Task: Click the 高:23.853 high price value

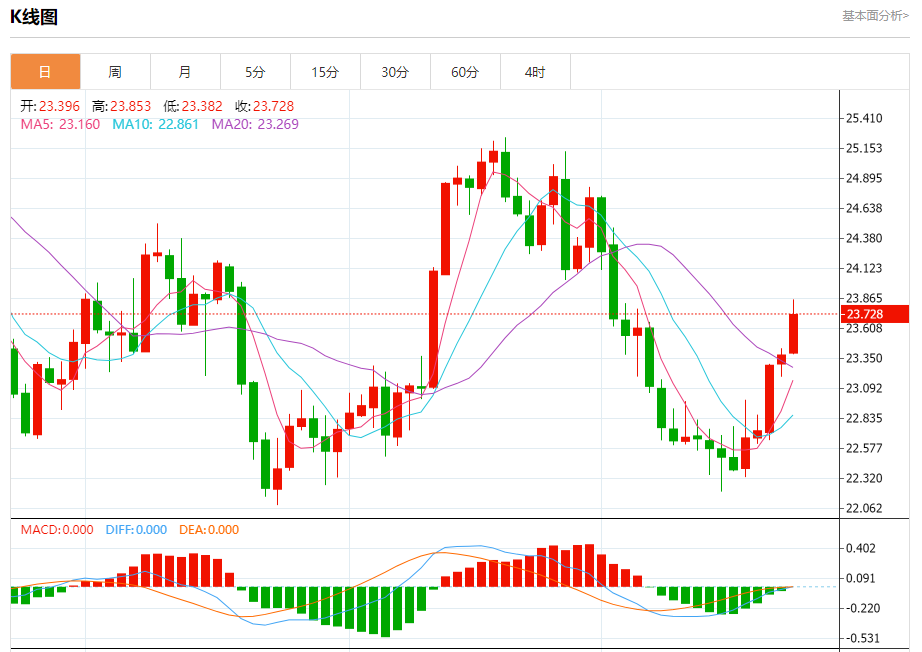Action: click(121, 106)
